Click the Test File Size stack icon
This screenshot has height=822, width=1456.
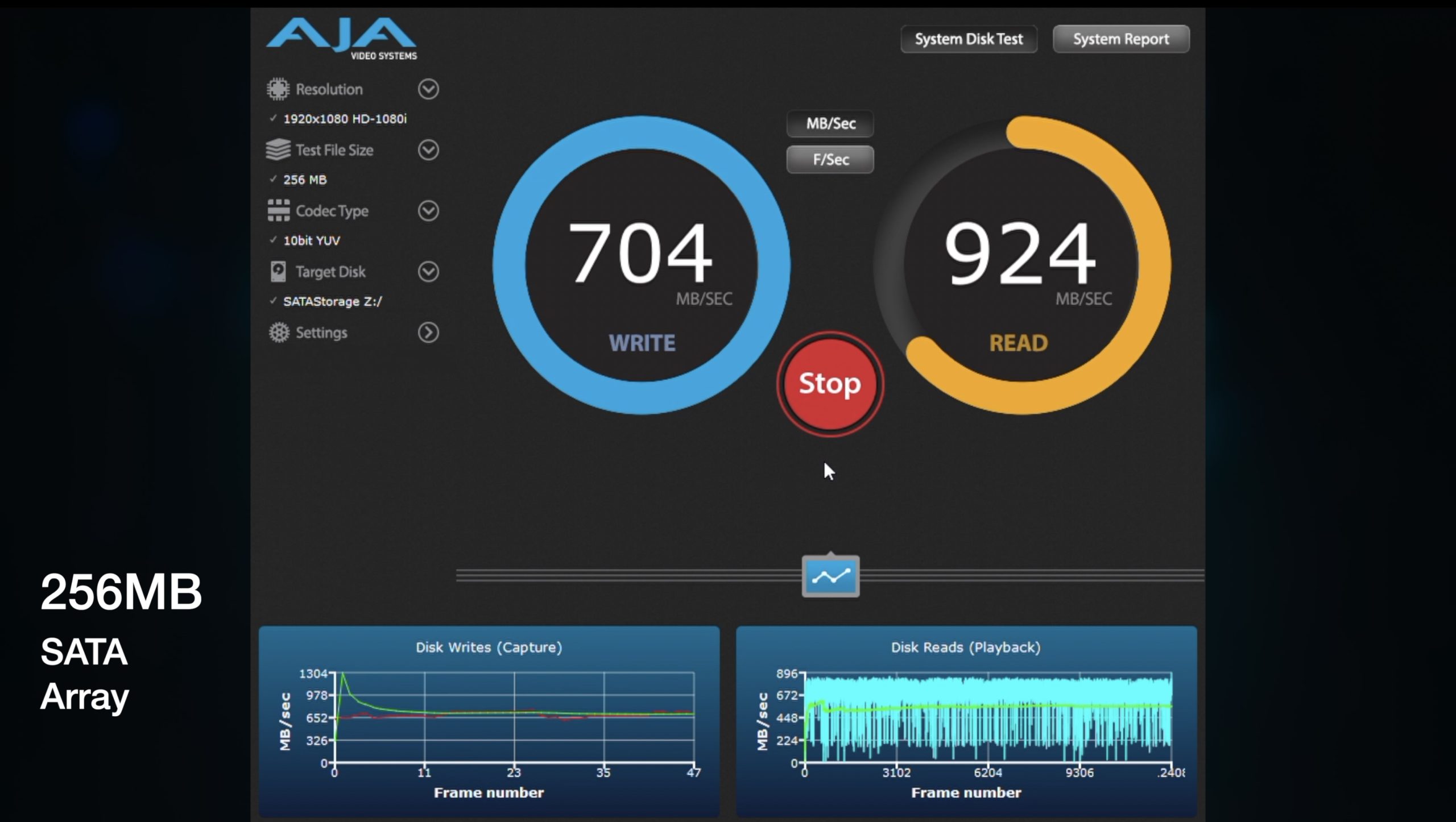(x=278, y=150)
